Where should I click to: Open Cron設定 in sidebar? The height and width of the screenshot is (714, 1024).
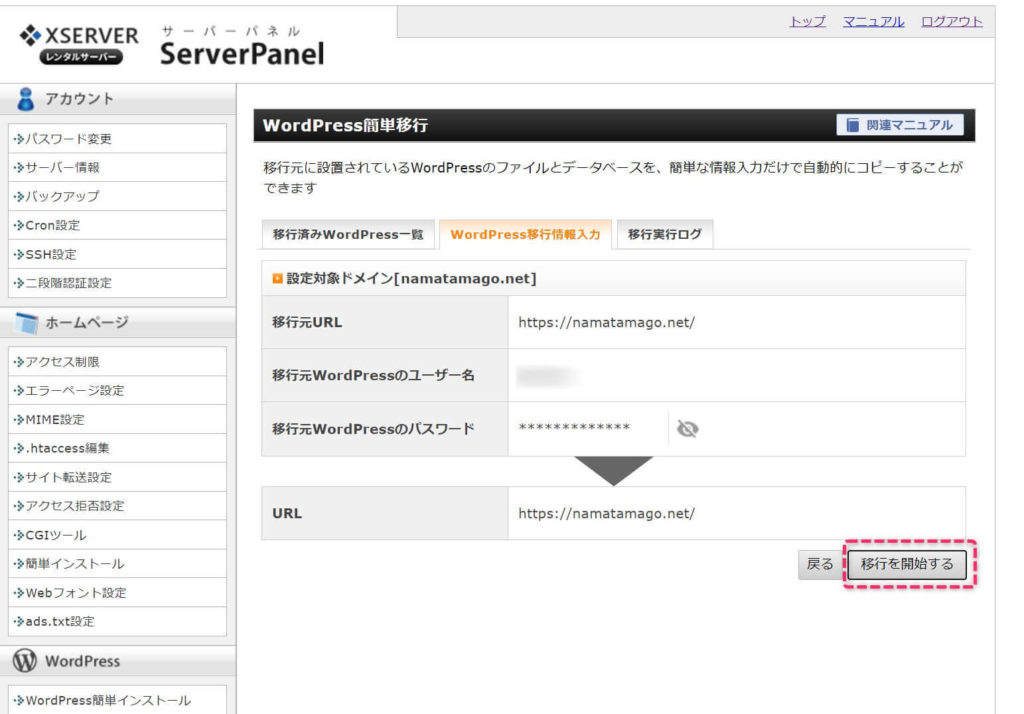(x=118, y=225)
